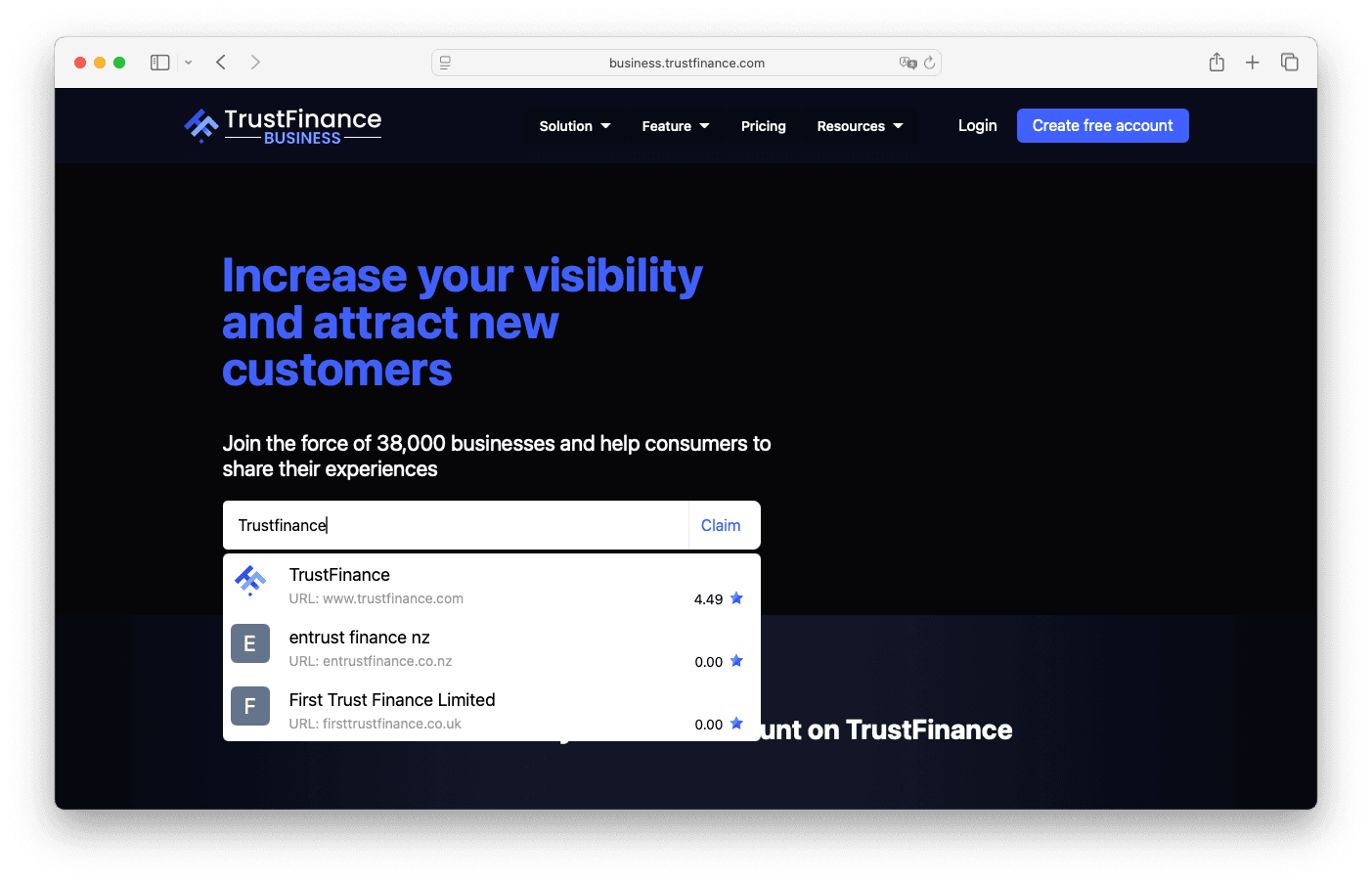Open the Pricing page
The width and height of the screenshot is (1372, 882).
tap(764, 126)
